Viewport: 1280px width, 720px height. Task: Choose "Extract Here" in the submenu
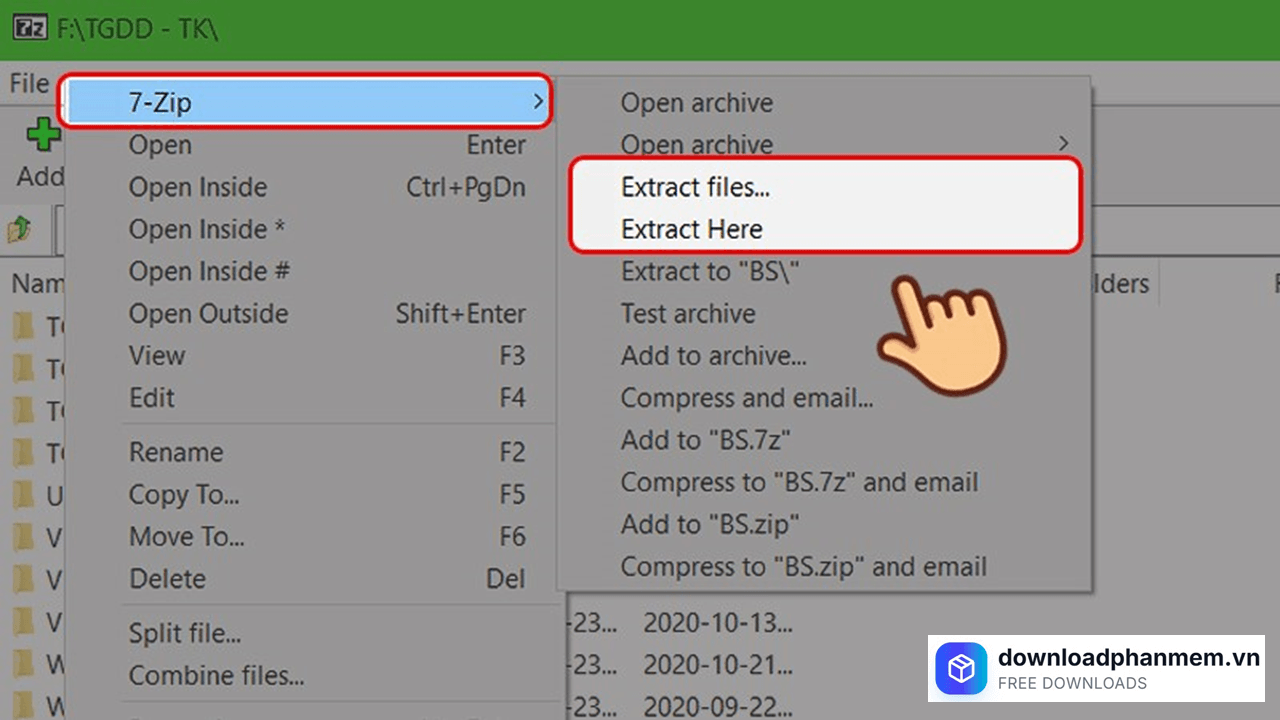pos(691,229)
